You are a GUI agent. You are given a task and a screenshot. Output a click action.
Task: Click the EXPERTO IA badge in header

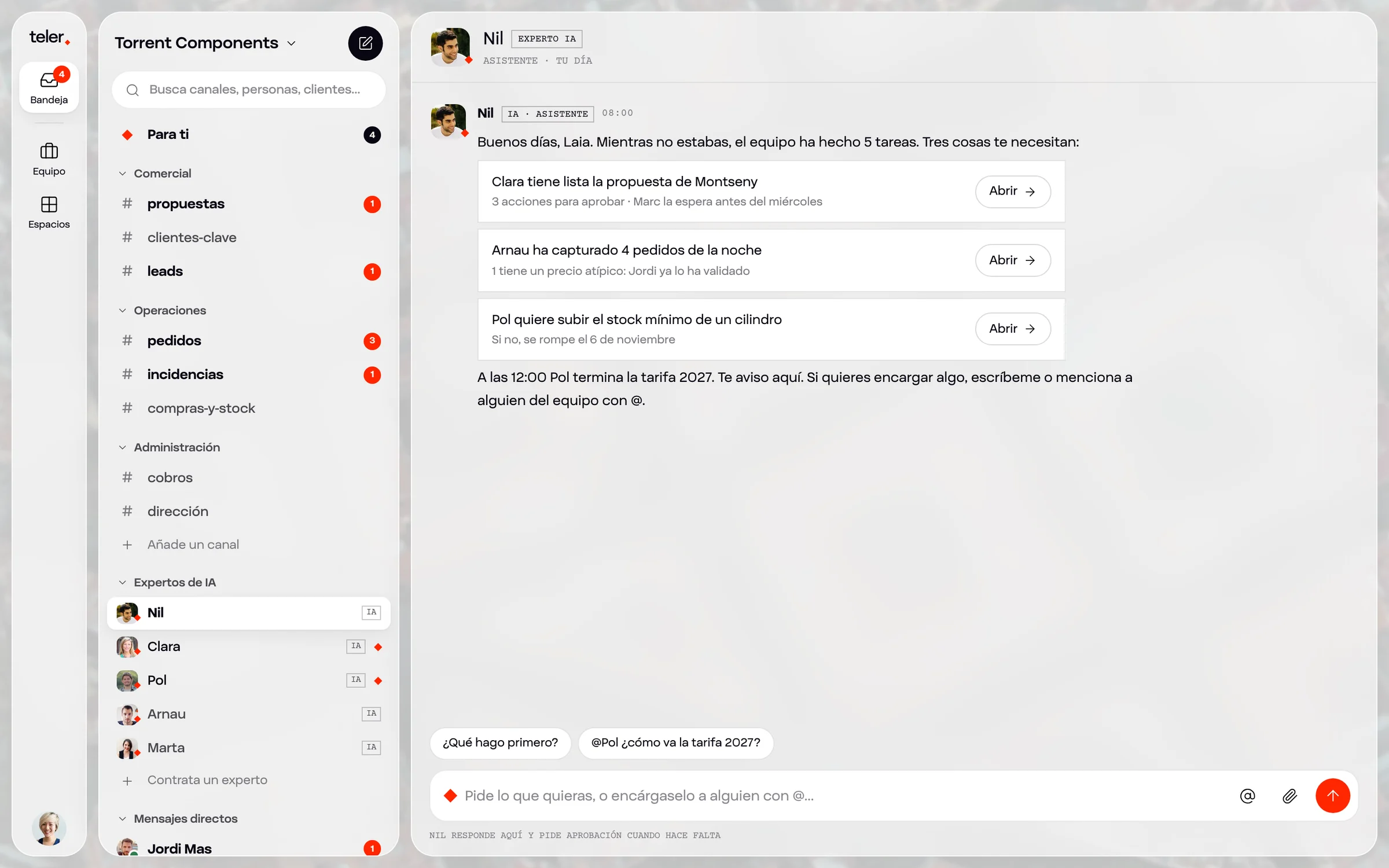[x=546, y=39]
